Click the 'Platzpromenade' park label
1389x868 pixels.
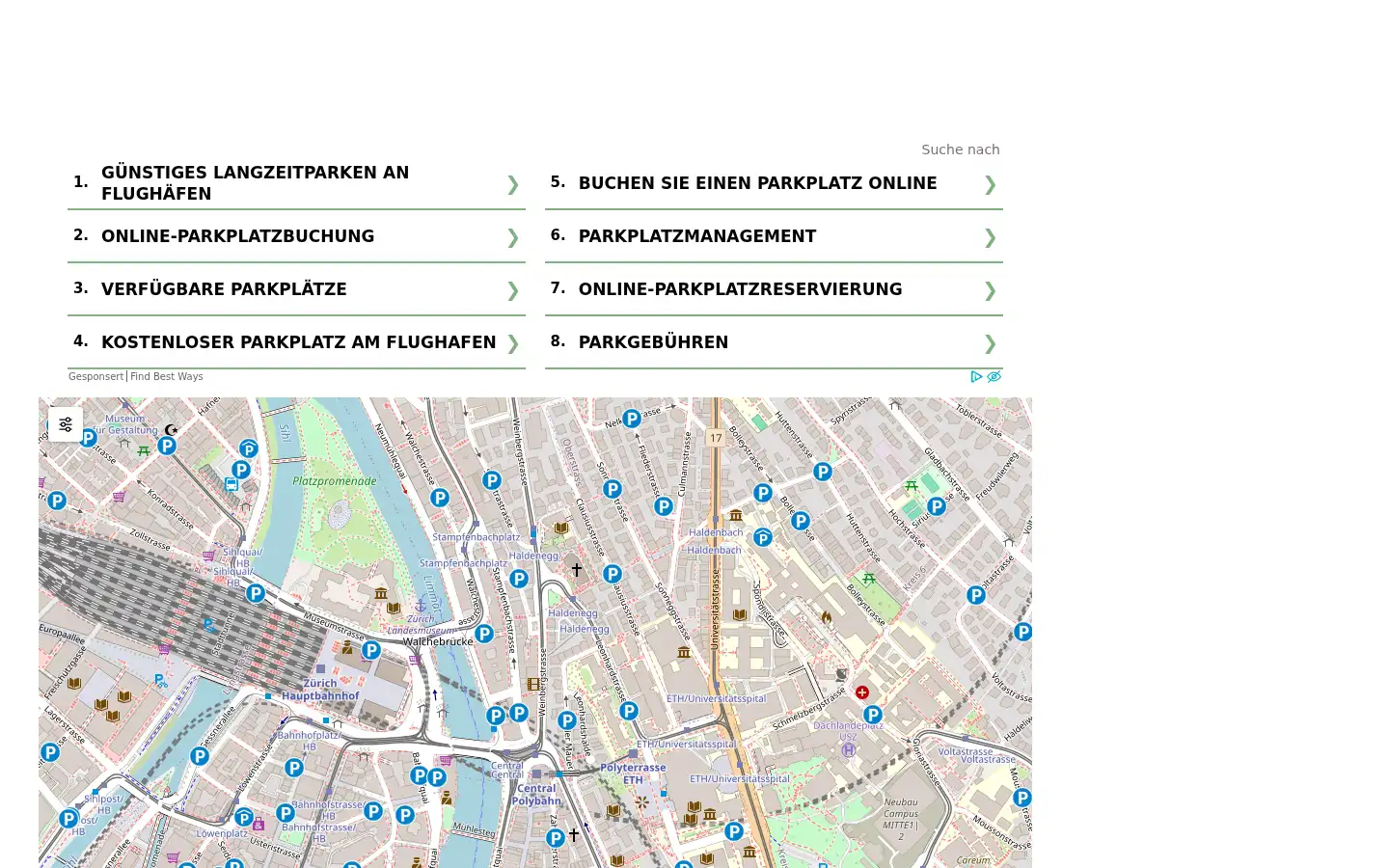click(335, 481)
